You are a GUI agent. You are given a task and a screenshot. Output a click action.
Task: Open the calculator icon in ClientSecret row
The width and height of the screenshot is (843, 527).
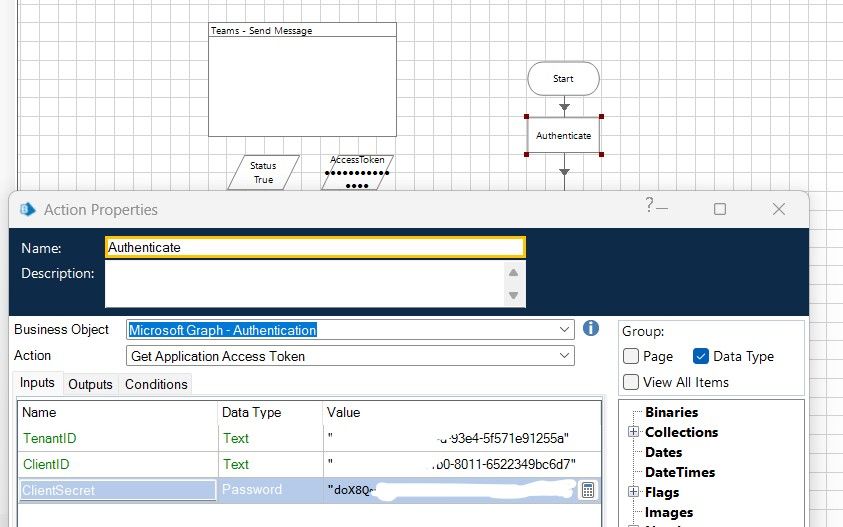click(x=588, y=490)
